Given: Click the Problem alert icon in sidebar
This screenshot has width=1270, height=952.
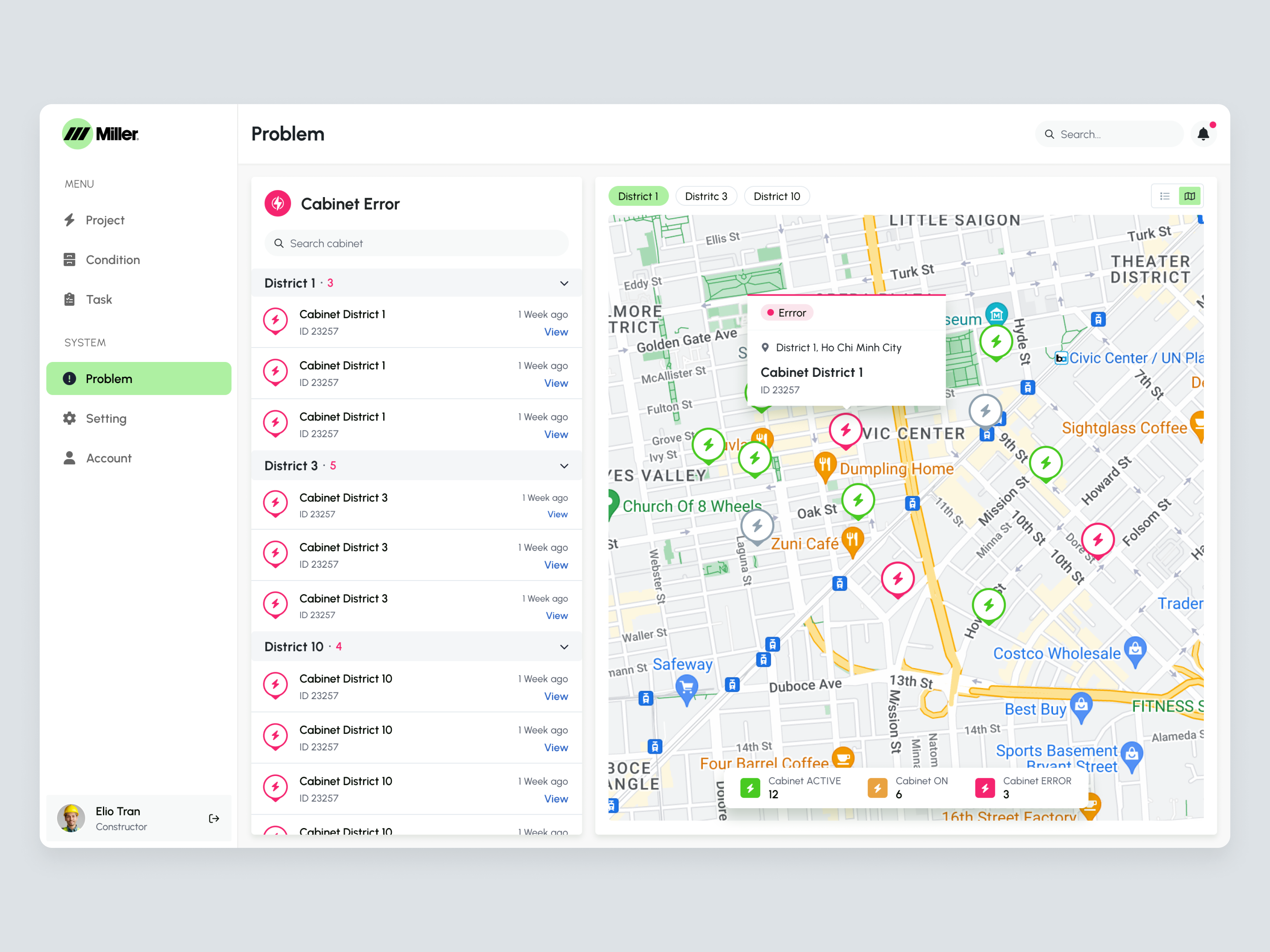Looking at the screenshot, I should 69,378.
